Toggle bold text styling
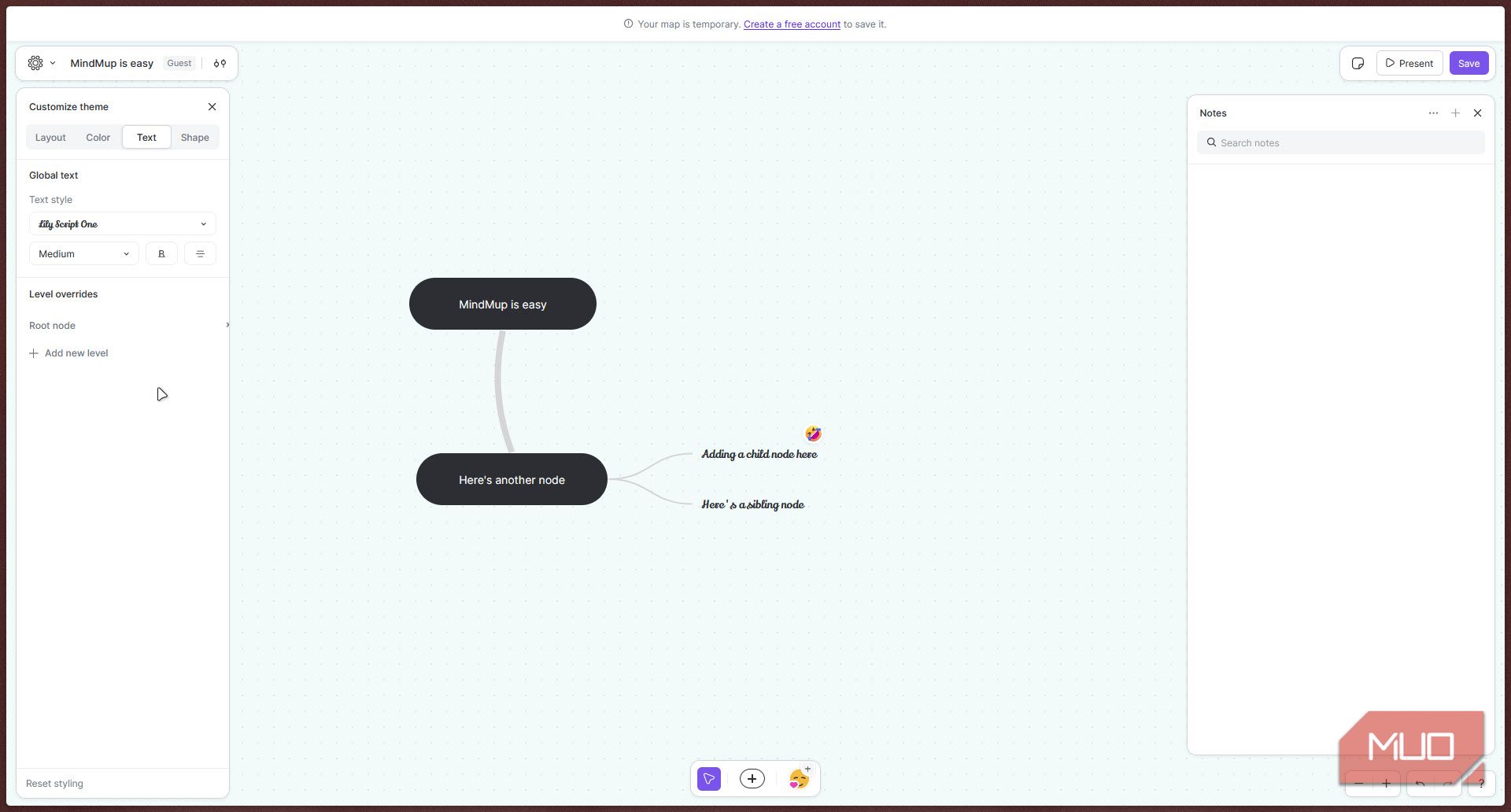The width and height of the screenshot is (1511, 812). tap(161, 253)
